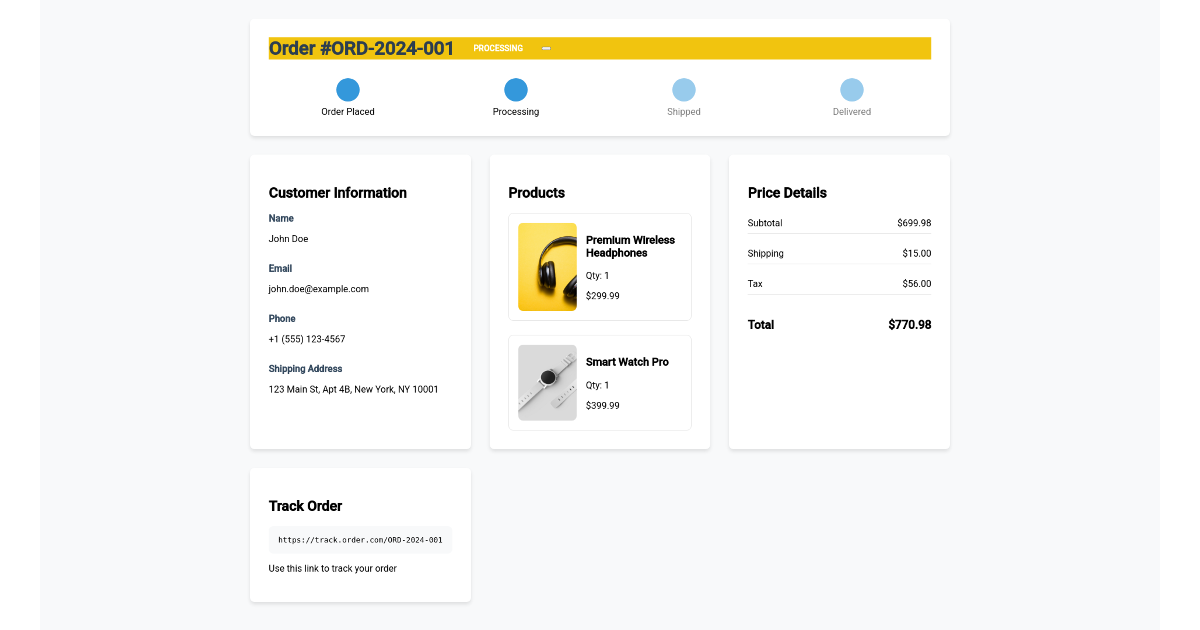Select the Customer Information section heading
Screen dimensions: 1200x630
coord(337,192)
